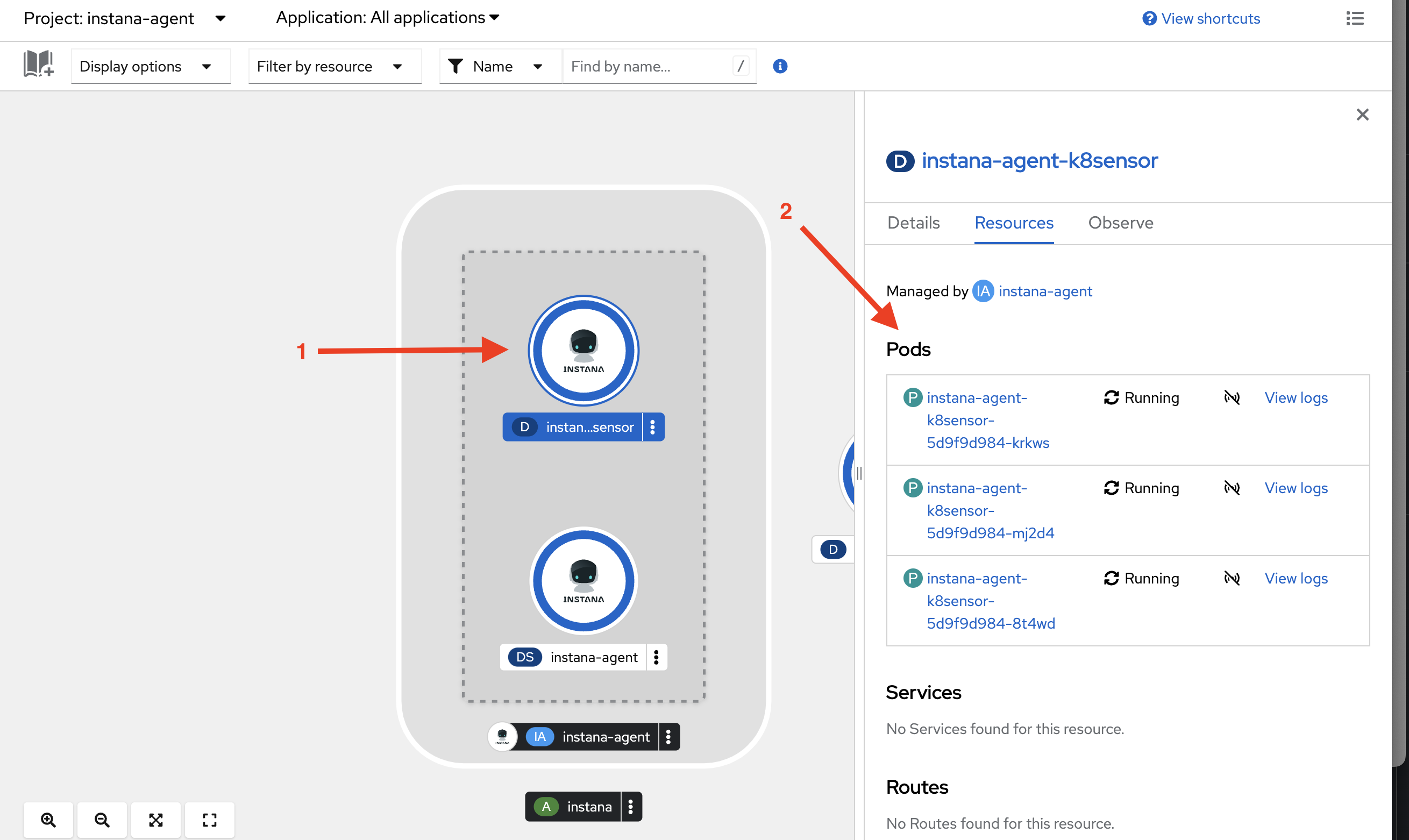Click the Running status of the 8t4wd pod
Viewport: 1409px width, 840px height.
(1141, 579)
